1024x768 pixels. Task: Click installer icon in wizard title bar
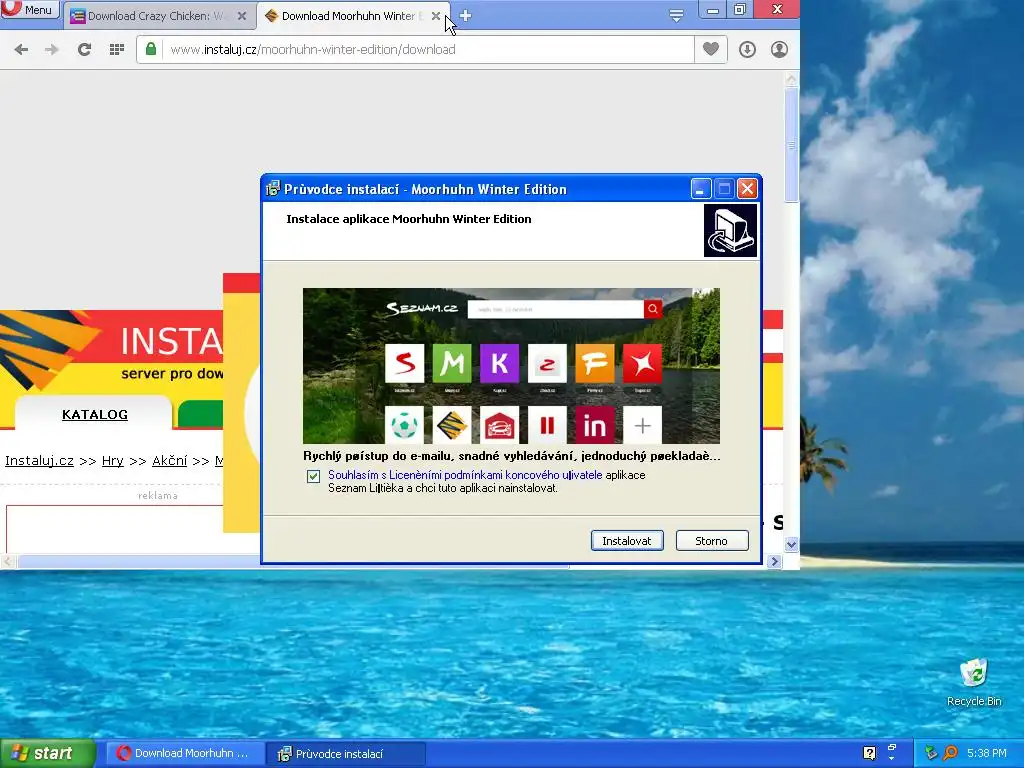point(273,189)
